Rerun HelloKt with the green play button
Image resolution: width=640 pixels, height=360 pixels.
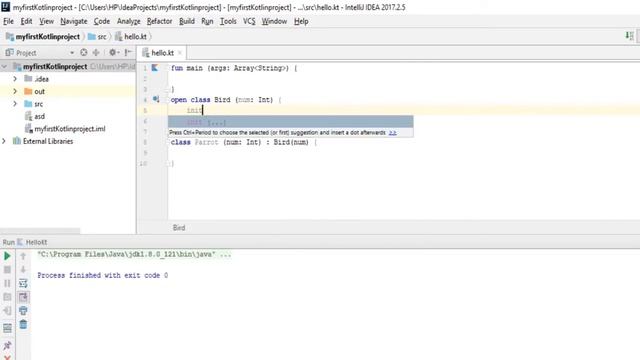(7, 256)
